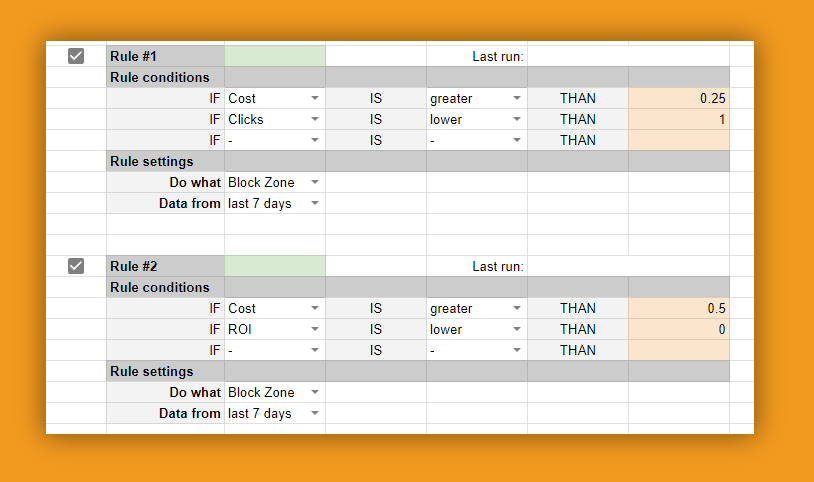Expand Rule #2 Block Zone action dropdown
The height and width of the screenshot is (482, 814).
[x=315, y=392]
